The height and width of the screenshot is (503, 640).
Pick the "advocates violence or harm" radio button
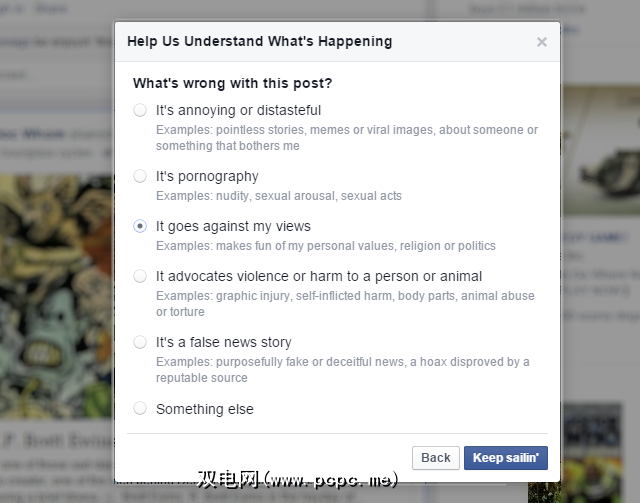[140, 276]
